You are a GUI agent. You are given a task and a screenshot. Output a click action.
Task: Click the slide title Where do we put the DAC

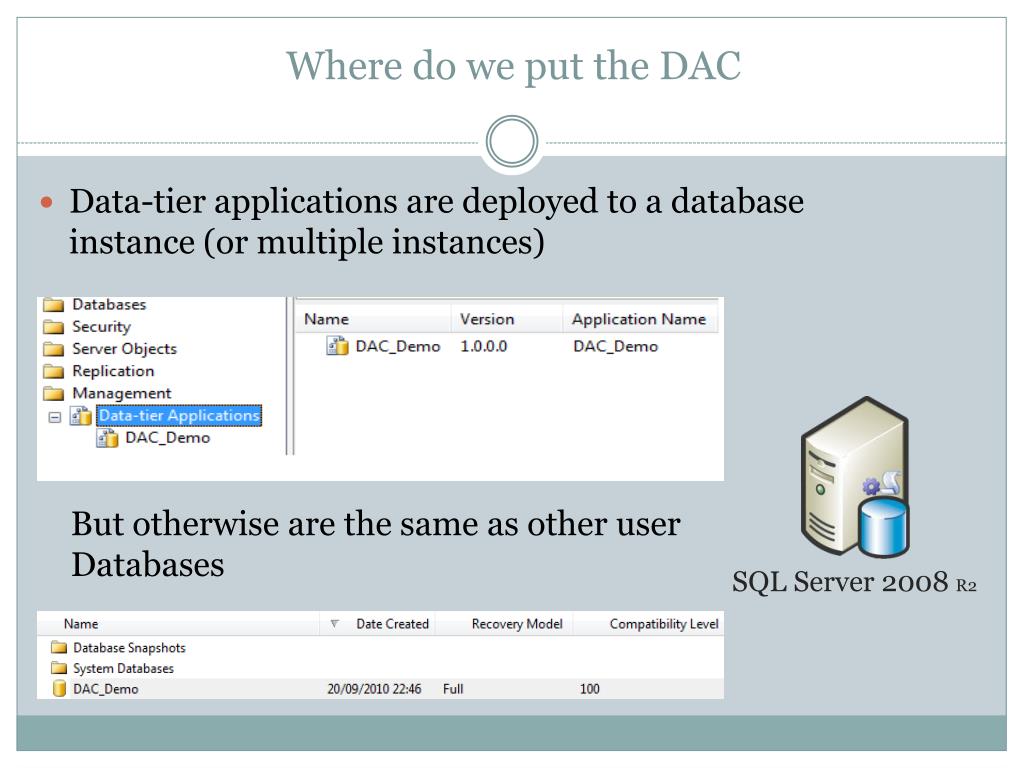[x=513, y=66]
